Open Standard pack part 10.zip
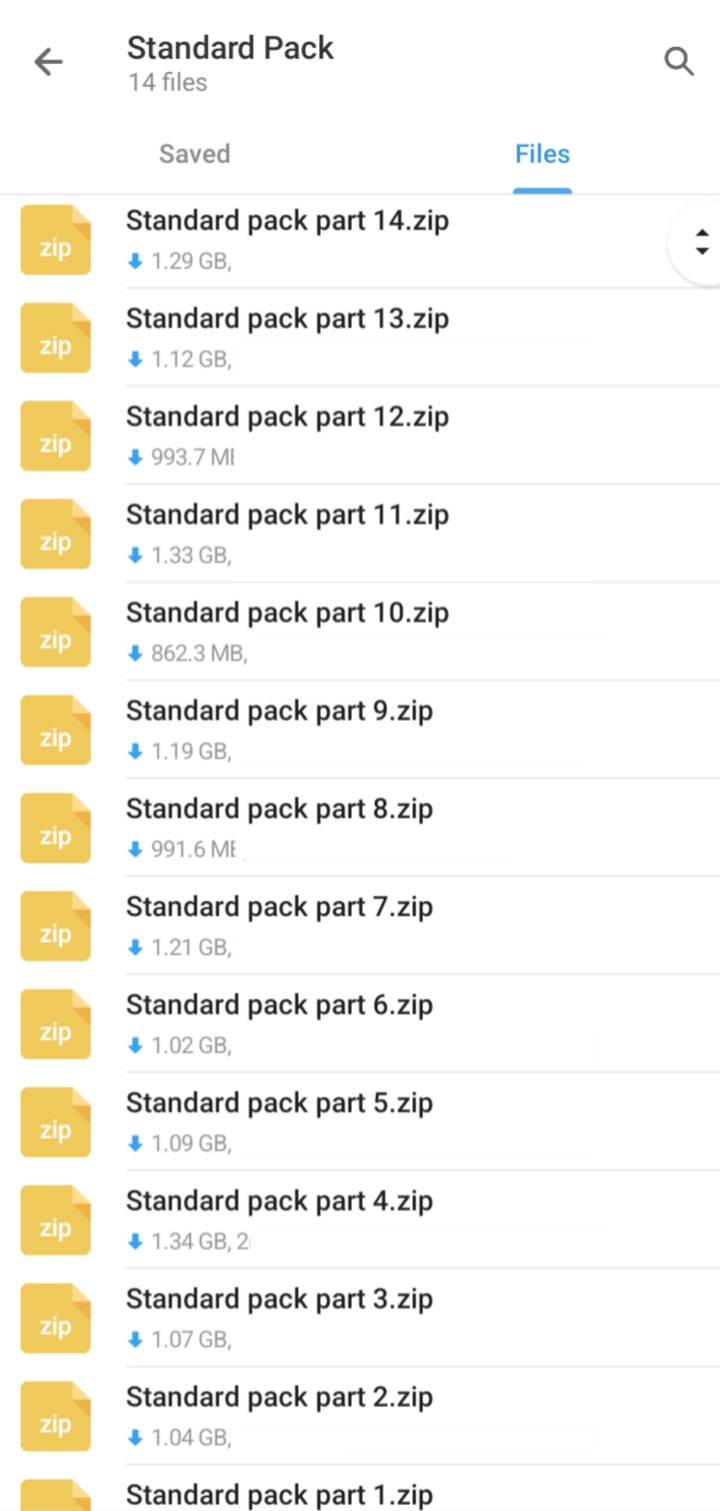 pos(287,613)
